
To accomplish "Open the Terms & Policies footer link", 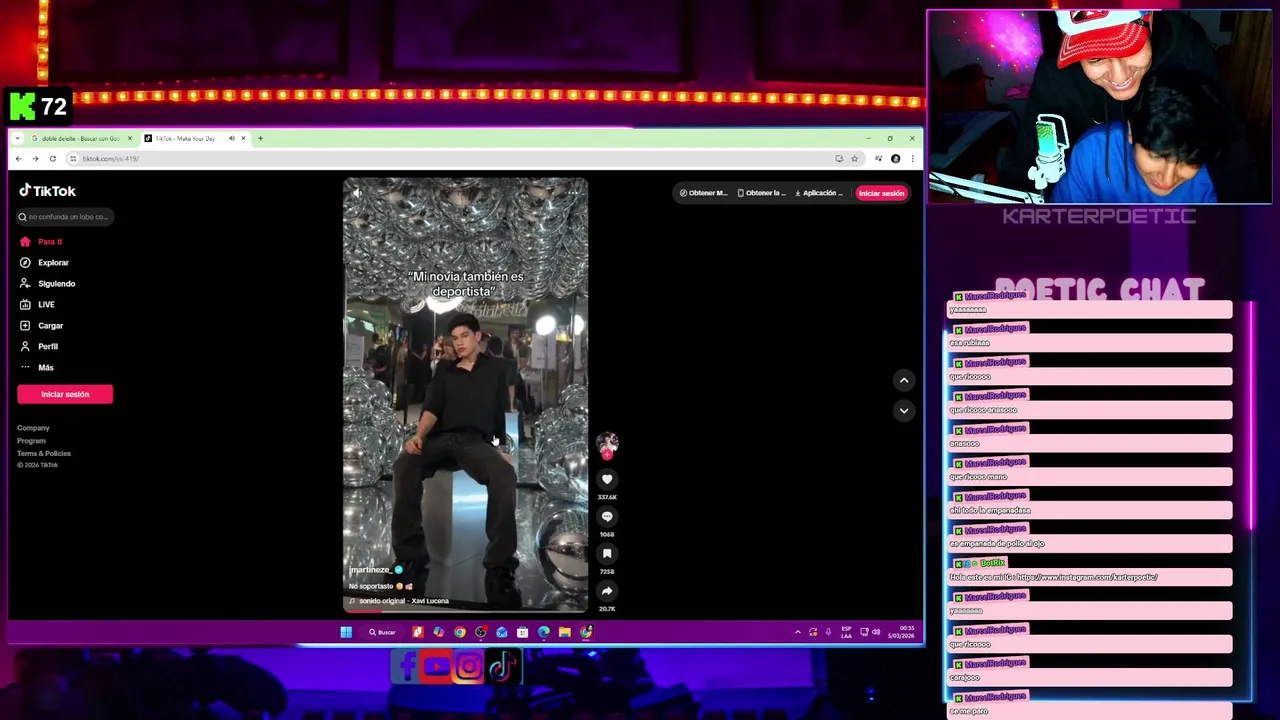I will point(44,453).
